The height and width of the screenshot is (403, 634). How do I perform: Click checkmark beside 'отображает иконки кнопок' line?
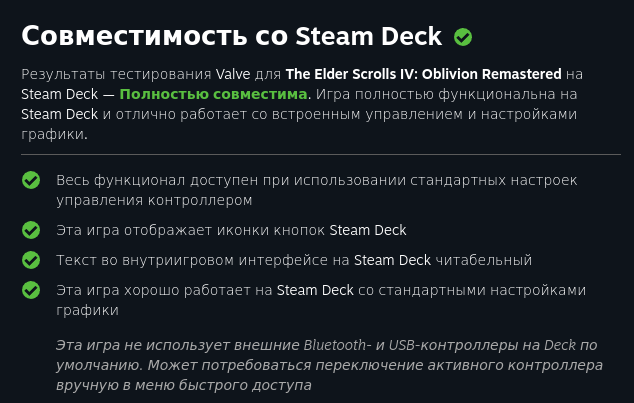point(31,230)
